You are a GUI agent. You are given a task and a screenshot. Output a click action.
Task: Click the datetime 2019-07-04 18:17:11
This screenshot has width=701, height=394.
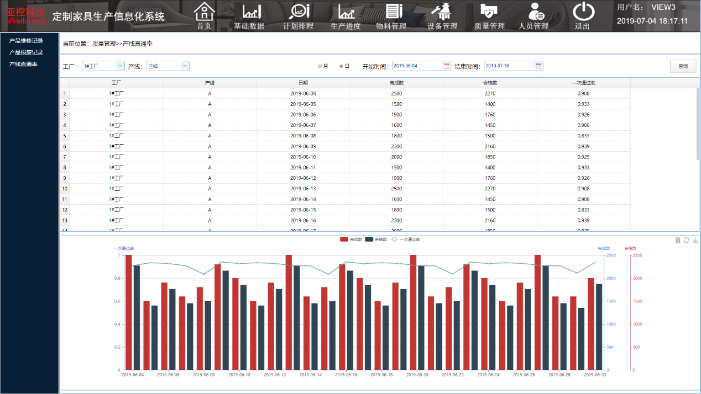[652, 21]
